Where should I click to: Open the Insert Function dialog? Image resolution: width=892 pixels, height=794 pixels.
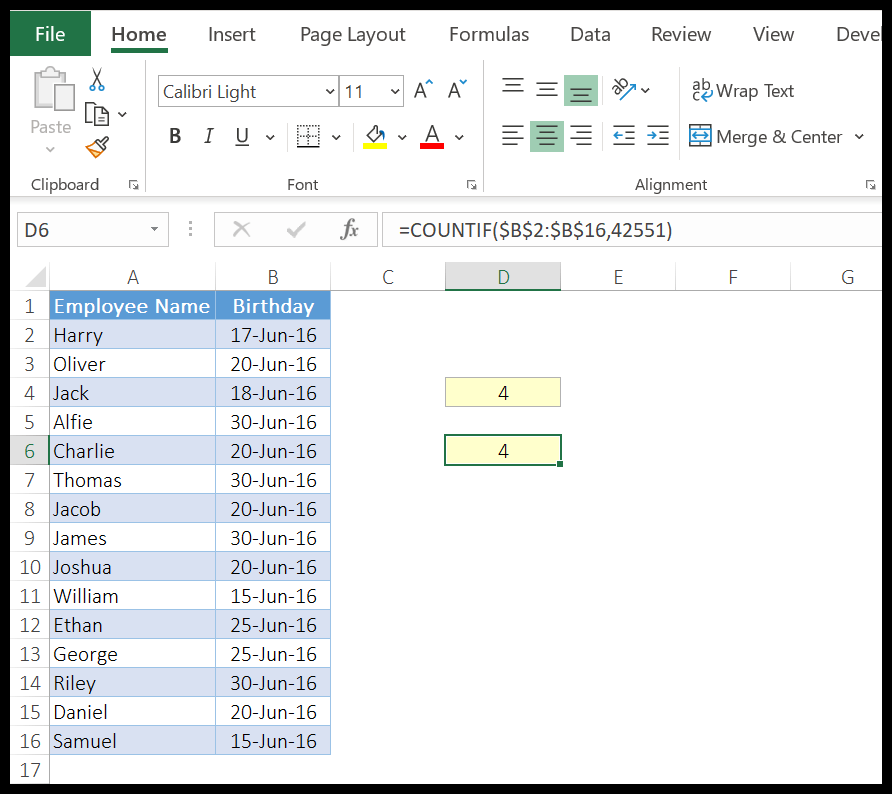[348, 229]
